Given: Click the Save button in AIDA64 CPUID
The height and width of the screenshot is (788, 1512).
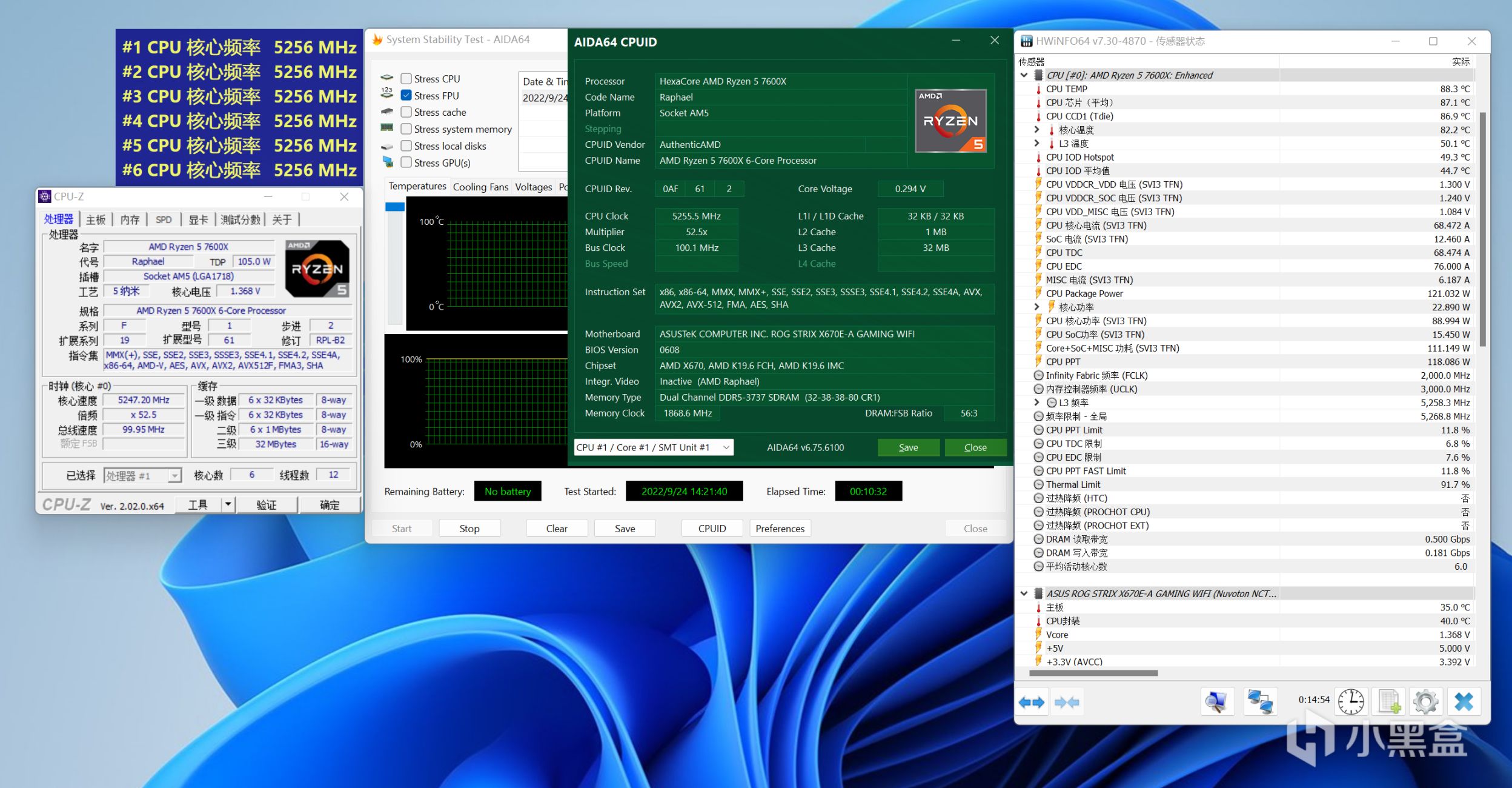Looking at the screenshot, I should tap(908, 447).
